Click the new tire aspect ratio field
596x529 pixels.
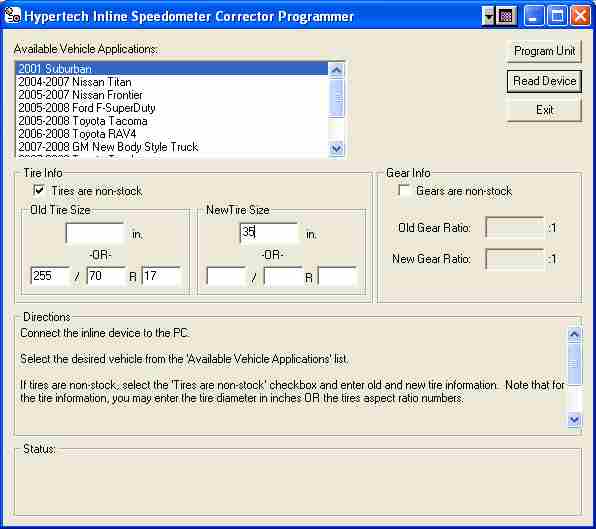tap(283, 276)
